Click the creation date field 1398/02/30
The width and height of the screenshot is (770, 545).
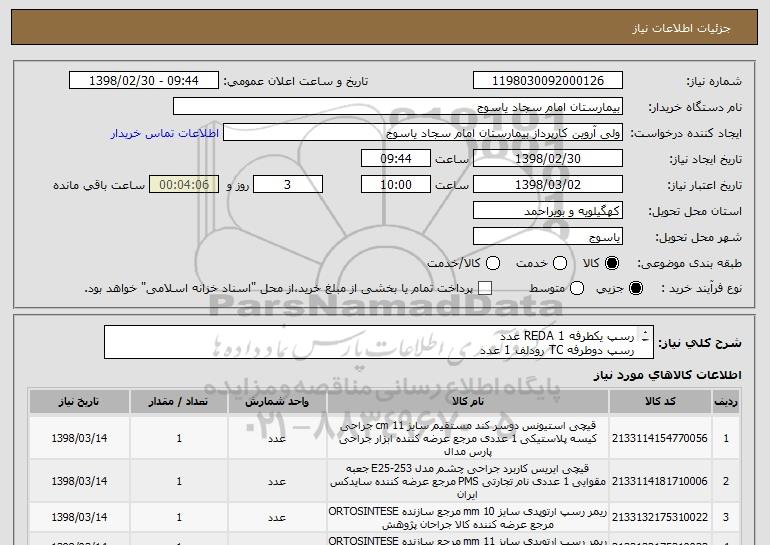548,159
